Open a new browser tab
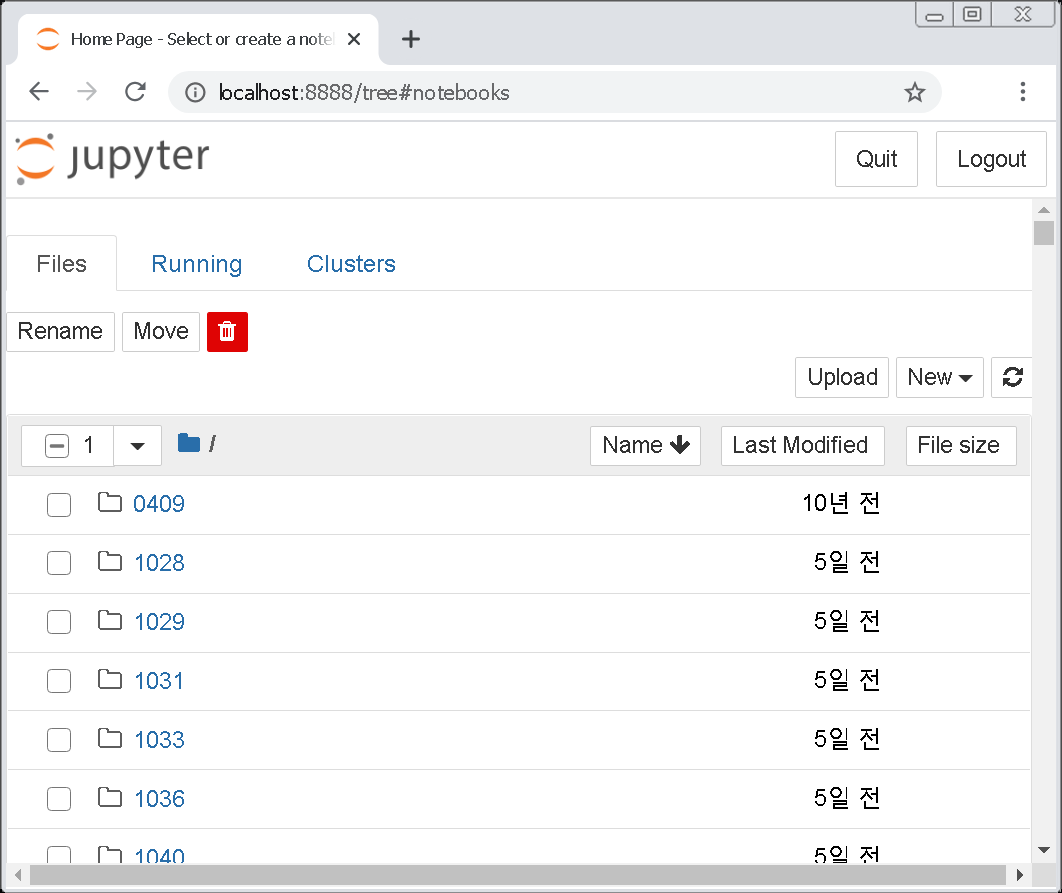 pos(410,39)
